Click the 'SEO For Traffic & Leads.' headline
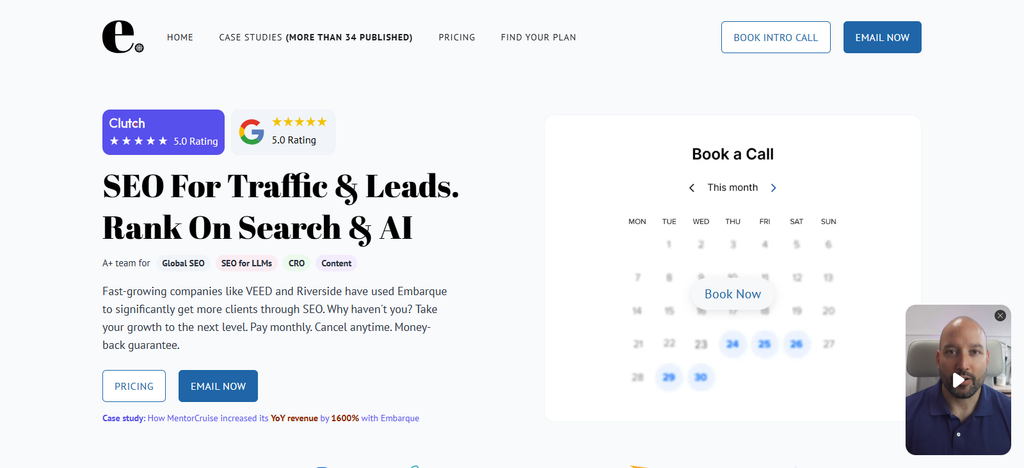 [x=281, y=187]
